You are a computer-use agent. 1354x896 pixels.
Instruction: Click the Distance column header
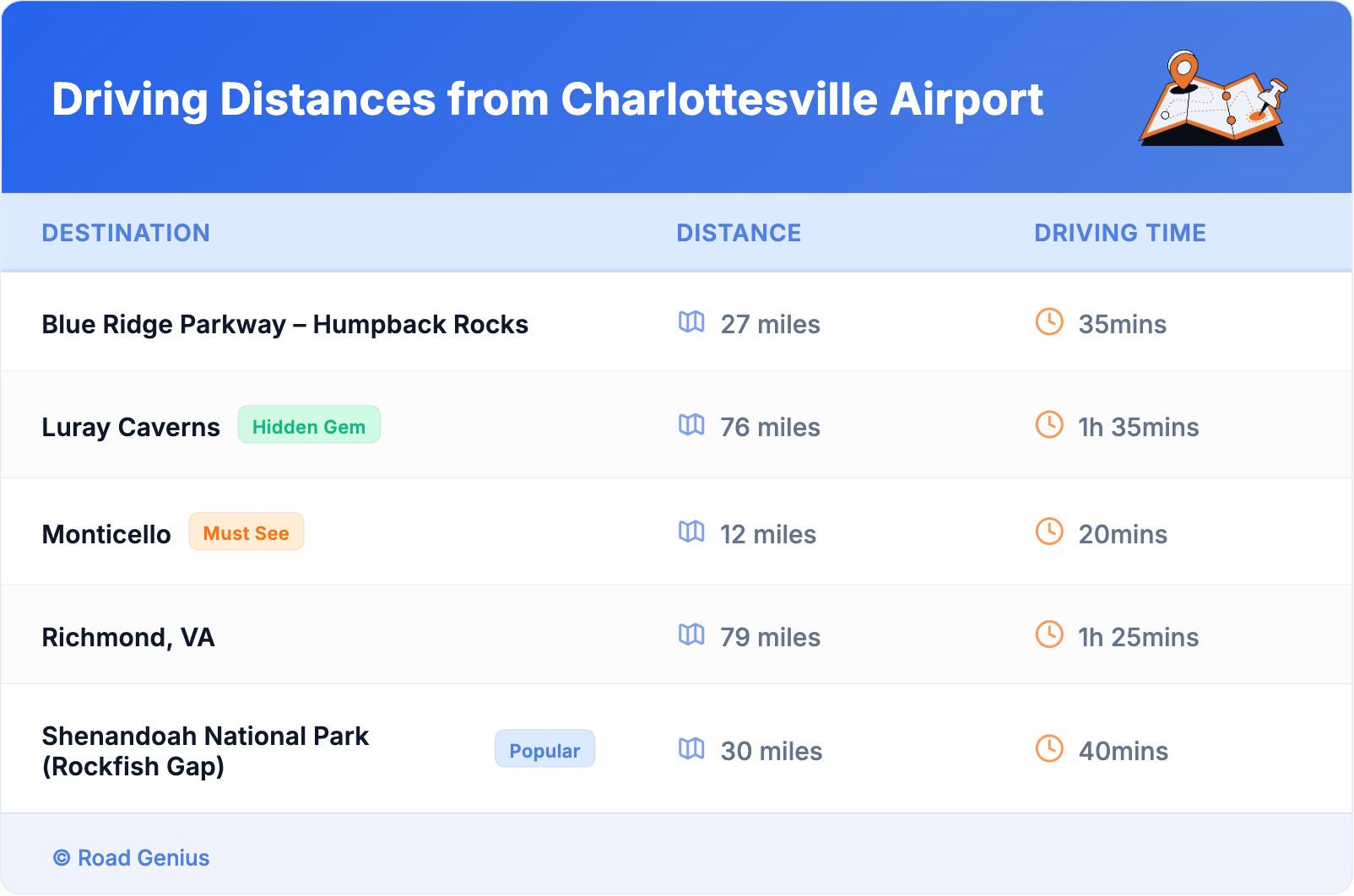[x=739, y=233]
